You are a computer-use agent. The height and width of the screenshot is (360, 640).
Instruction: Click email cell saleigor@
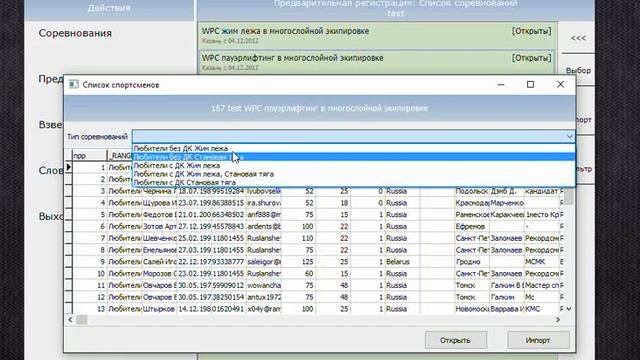(264, 262)
